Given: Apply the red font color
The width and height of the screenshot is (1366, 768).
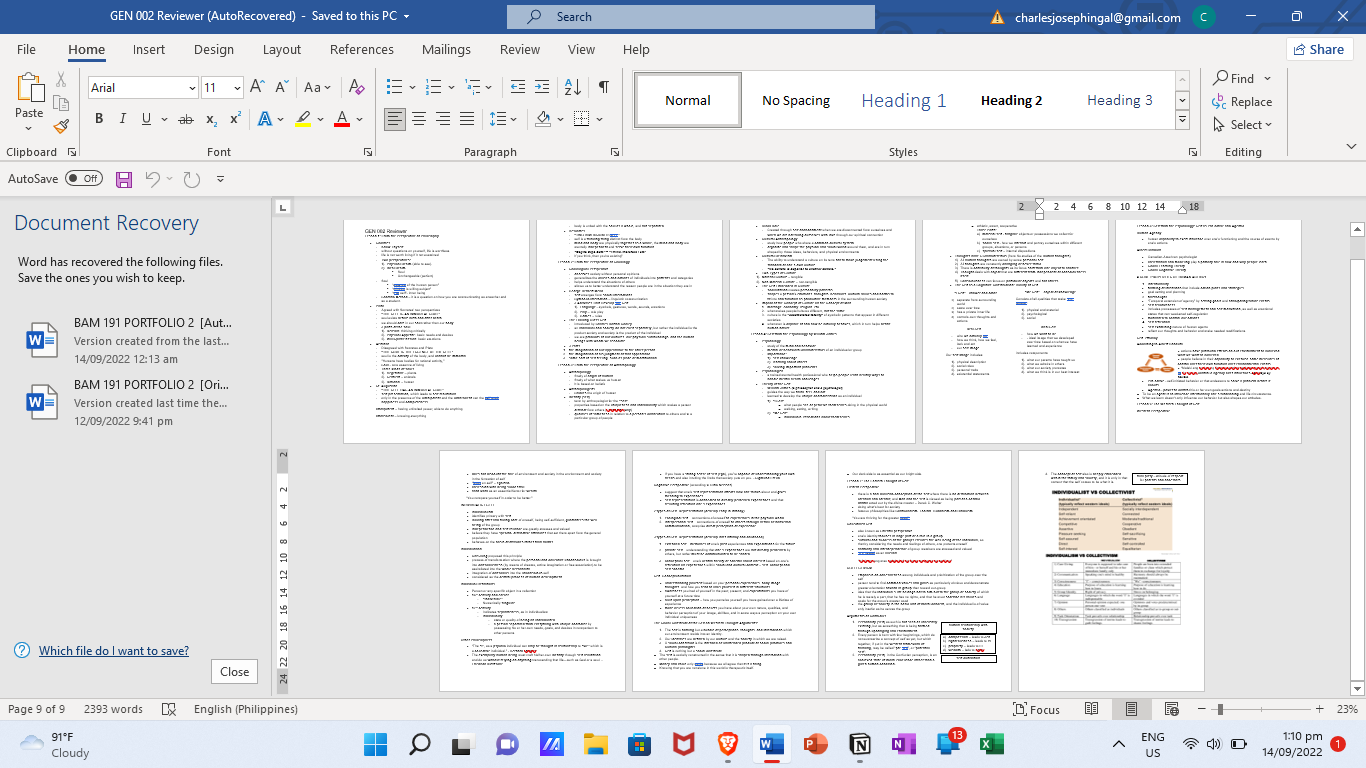Looking at the screenshot, I should click(342, 119).
